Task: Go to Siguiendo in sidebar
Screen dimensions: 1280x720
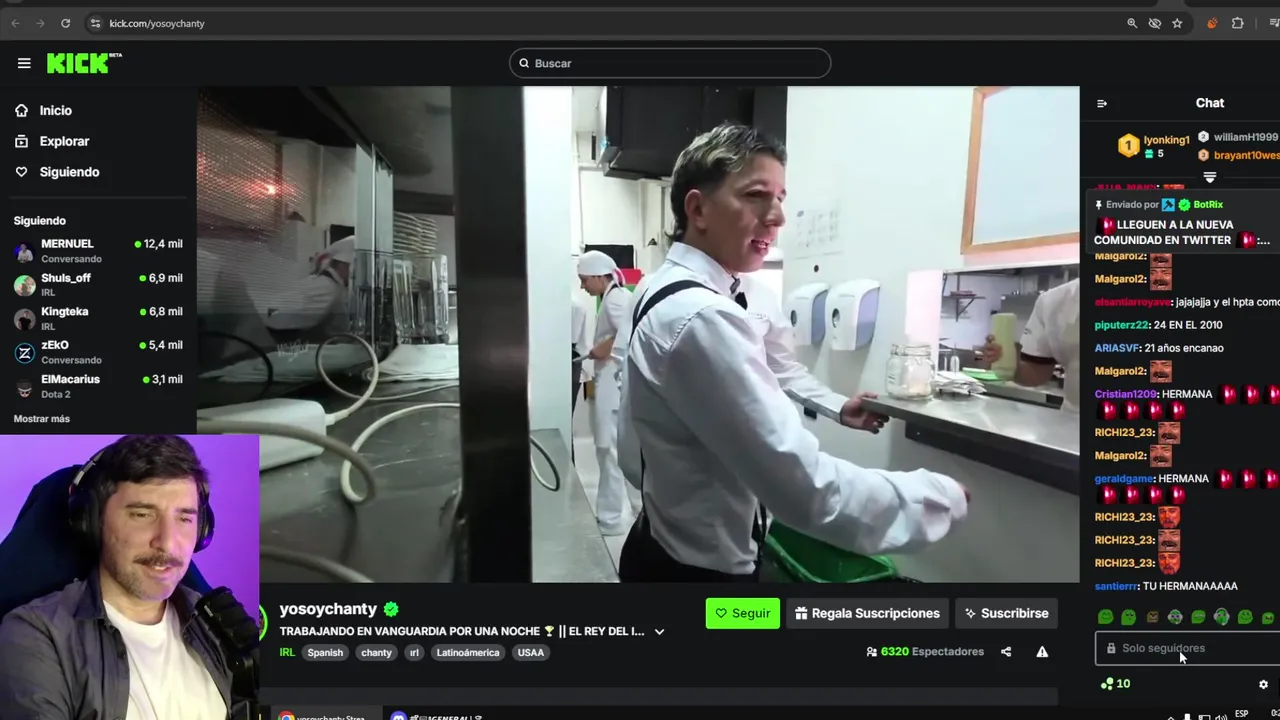Action: pos(69,172)
